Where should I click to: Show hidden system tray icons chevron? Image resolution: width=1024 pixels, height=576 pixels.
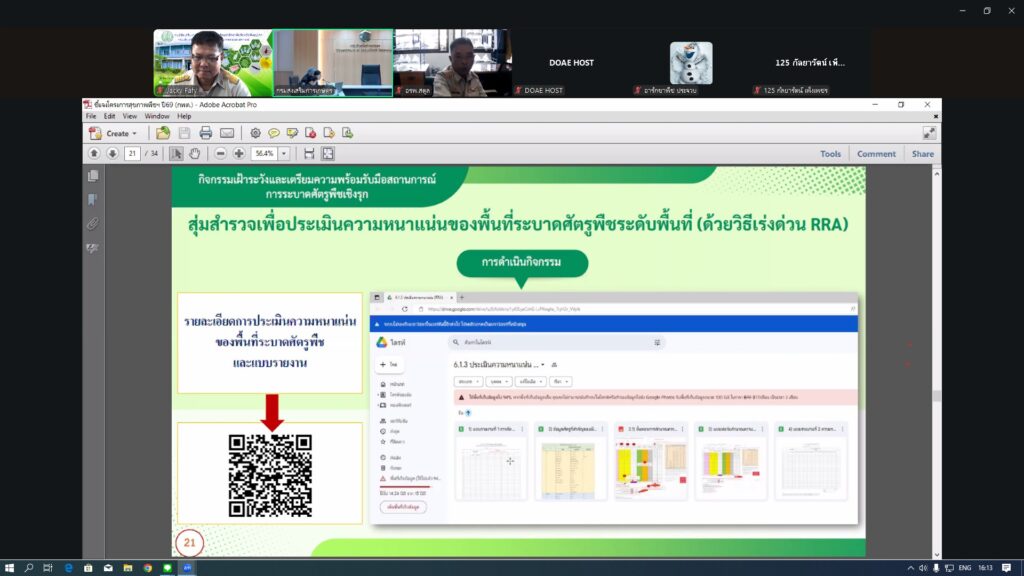point(921,567)
